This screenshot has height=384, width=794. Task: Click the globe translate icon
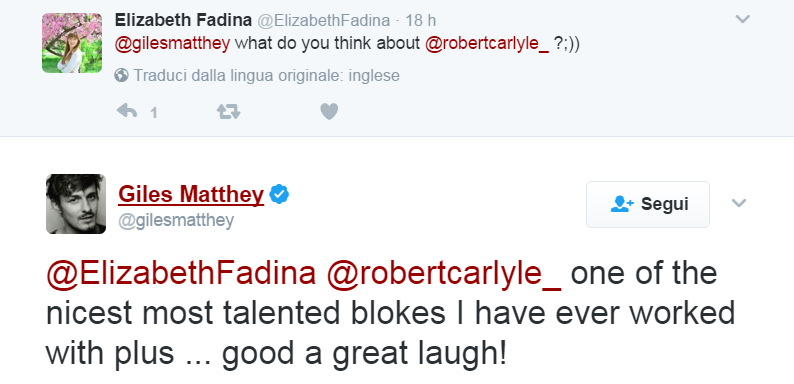point(122,75)
